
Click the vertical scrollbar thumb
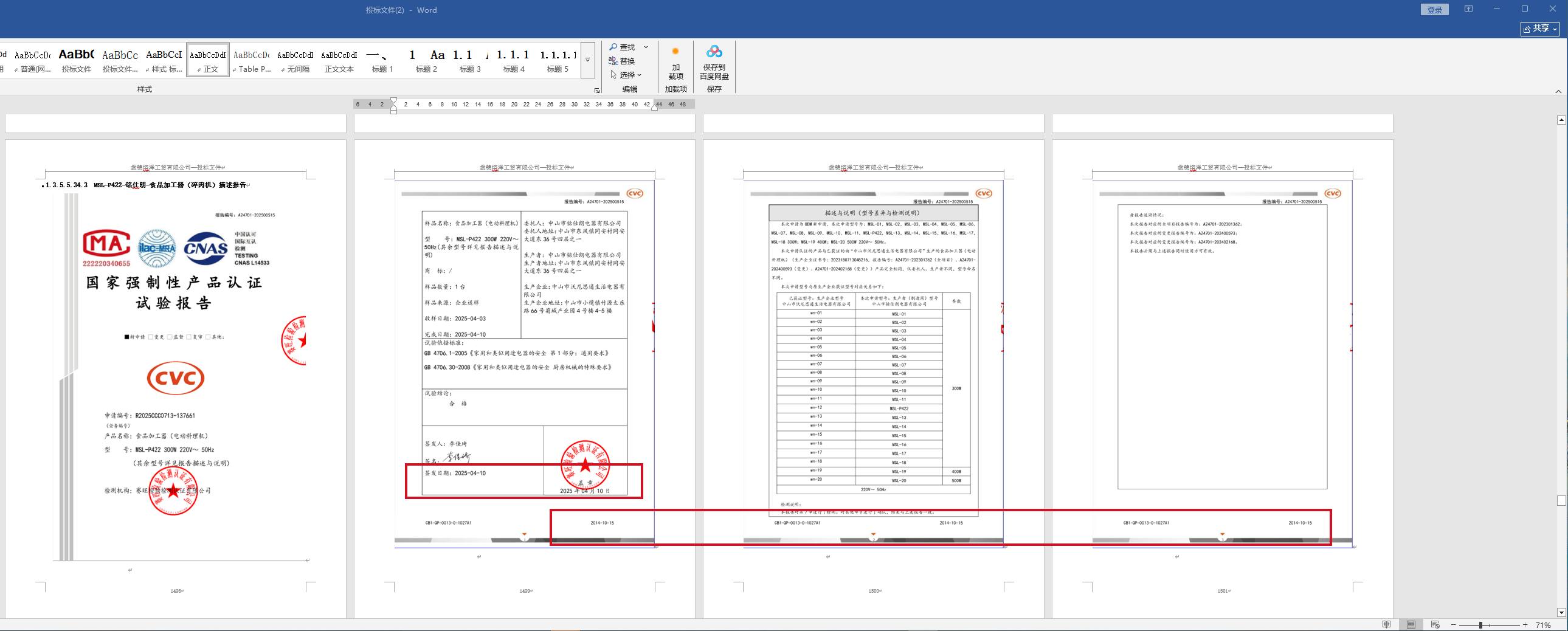[x=1561, y=500]
